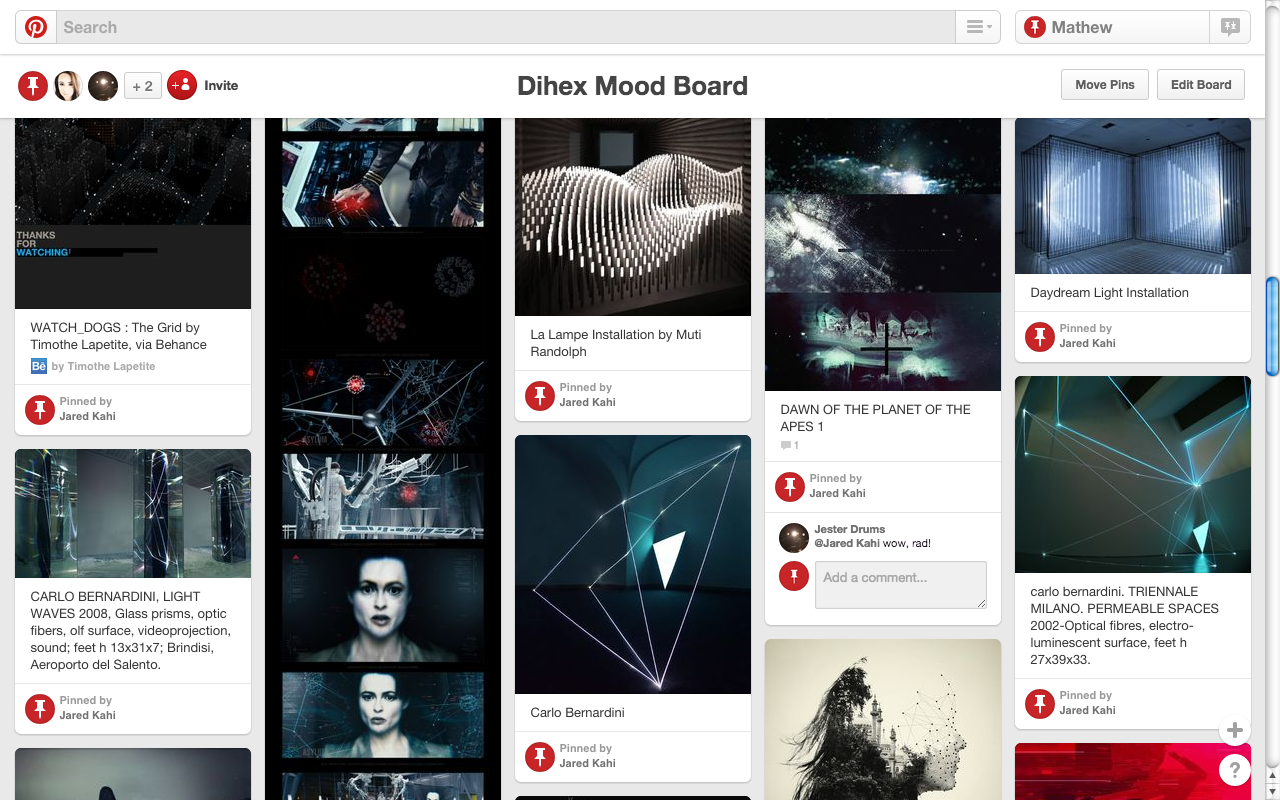Open the notifications speech bubble icon
This screenshot has width=1280, height=800.
1230,27
